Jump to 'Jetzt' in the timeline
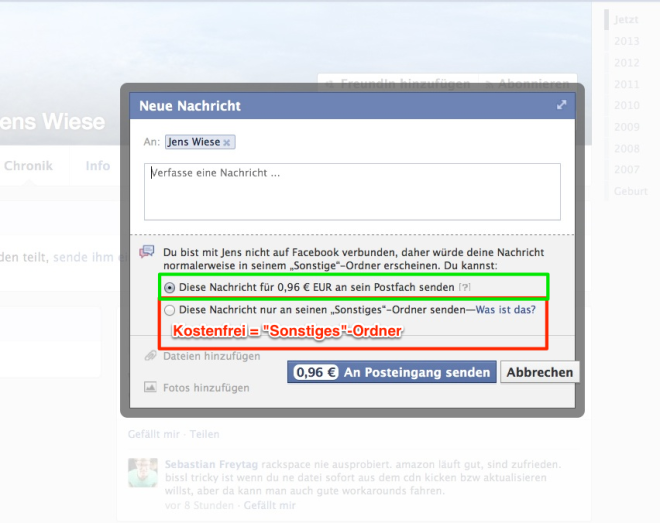This screenshot has height=523, width=660. coord(626,20)
